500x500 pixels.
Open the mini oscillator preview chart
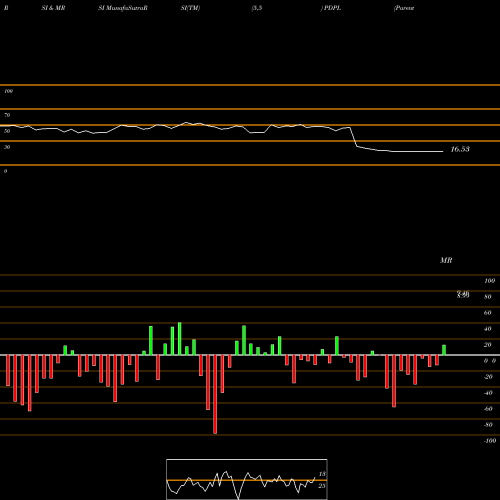click(x=247, y=479)
